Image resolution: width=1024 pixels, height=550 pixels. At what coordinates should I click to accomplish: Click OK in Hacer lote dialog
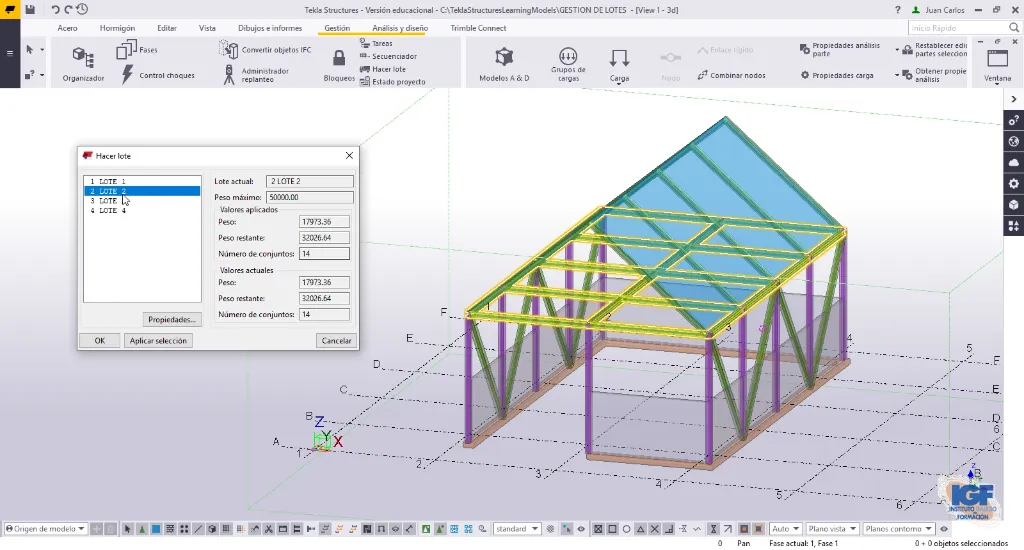point(99,340)
